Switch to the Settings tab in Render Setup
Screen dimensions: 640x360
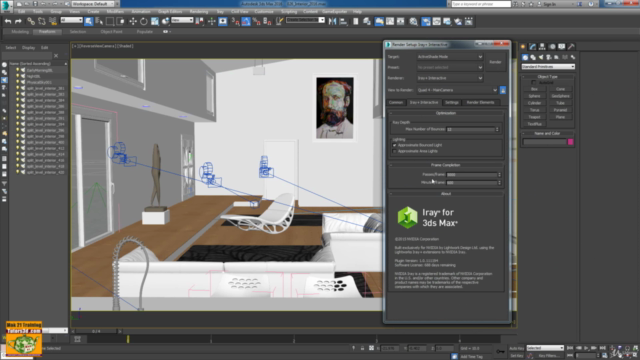pyautogui.click(x=452, y=102)
